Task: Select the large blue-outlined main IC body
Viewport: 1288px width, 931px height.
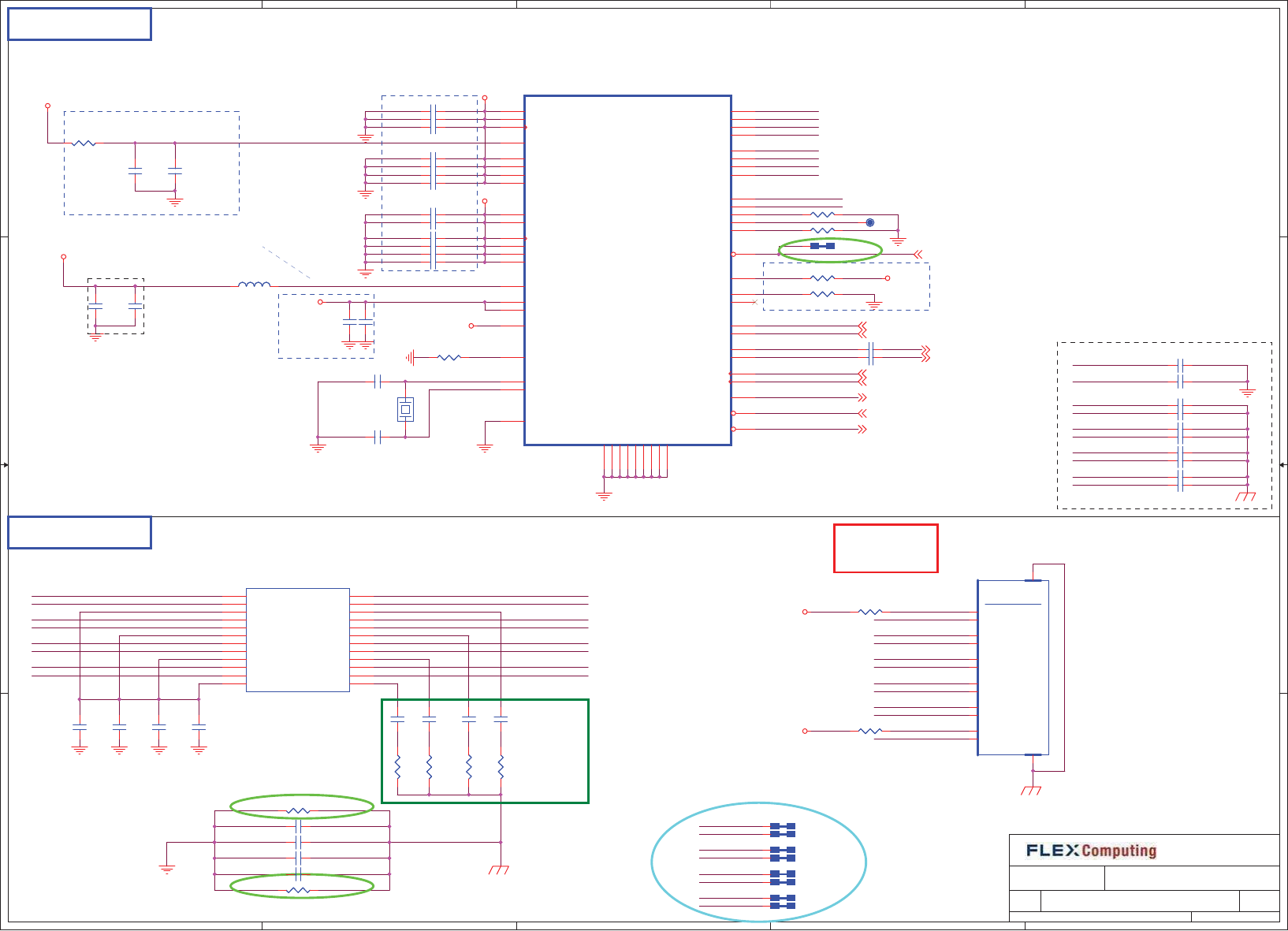Action: pyautogui.click(x=627, y=270)
